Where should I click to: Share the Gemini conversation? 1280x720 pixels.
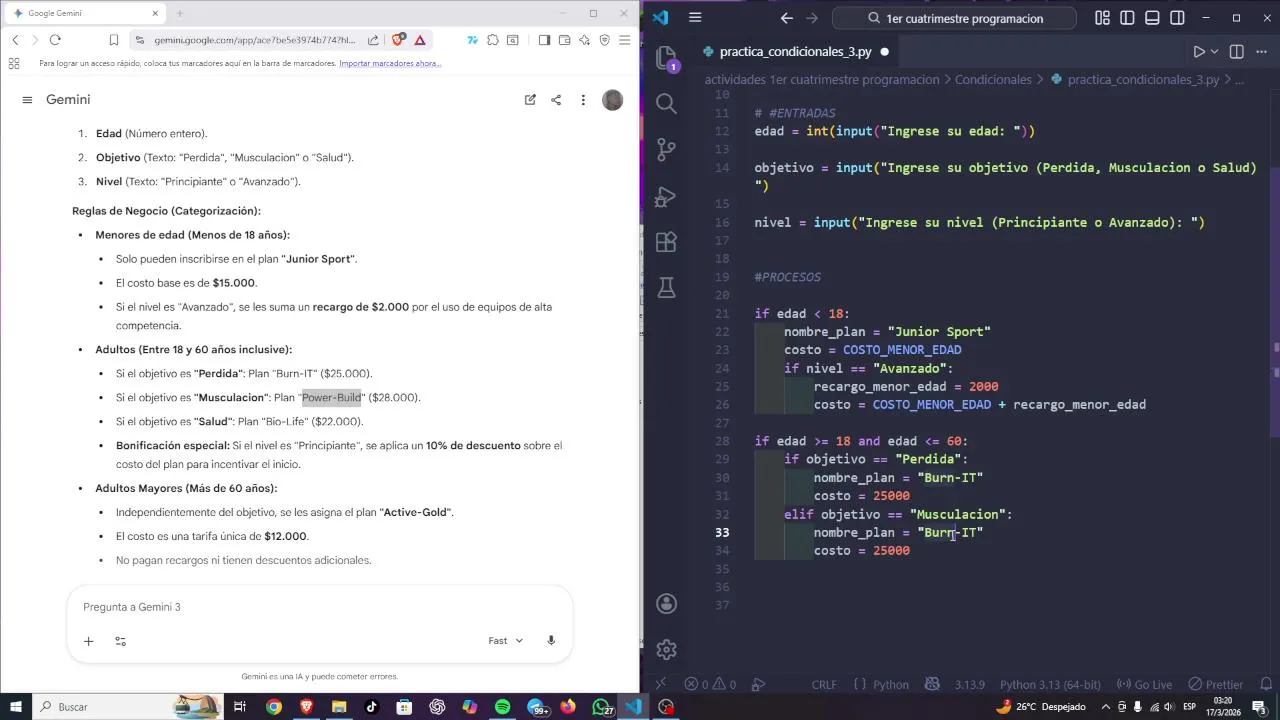pyautogui.click(x=556, y=100)
